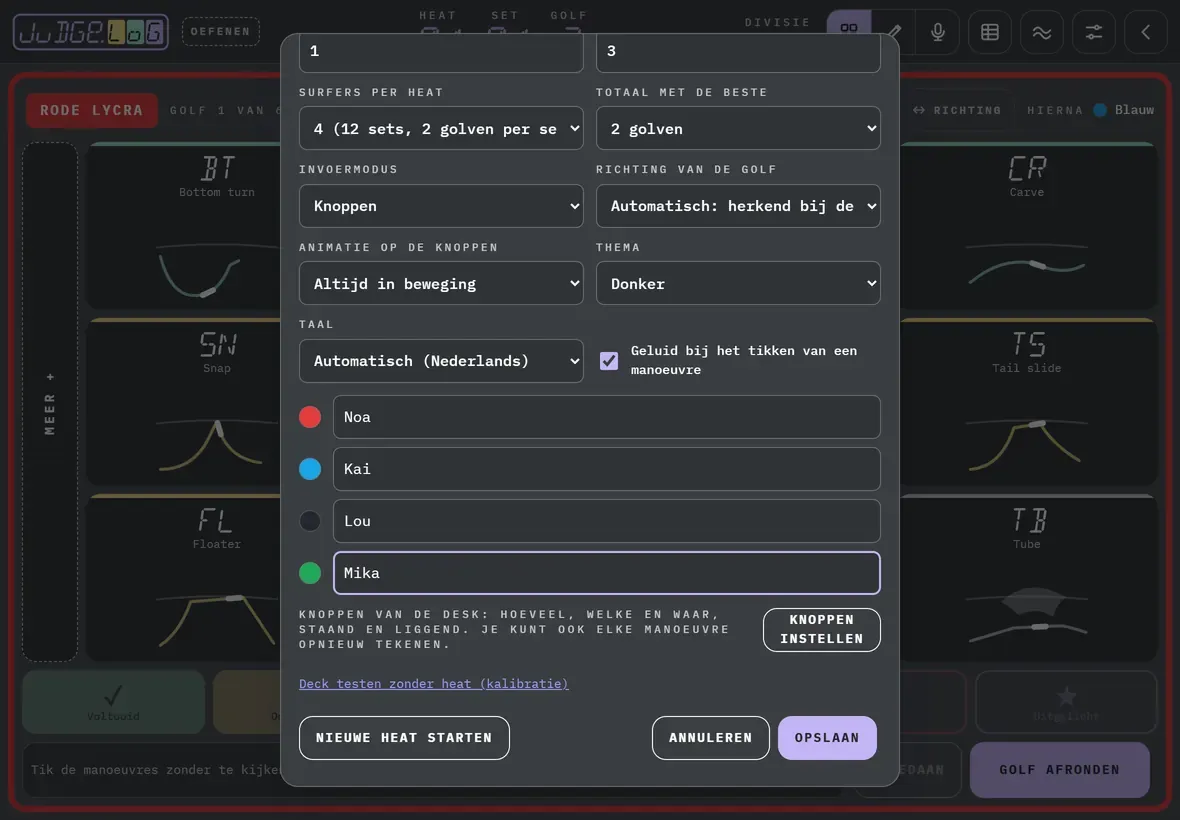The width and height of the screenshot is (1180, 820).
Task: Tap the Floater maneuver tile
Action: pyautogui.click(x=184, y=578)
